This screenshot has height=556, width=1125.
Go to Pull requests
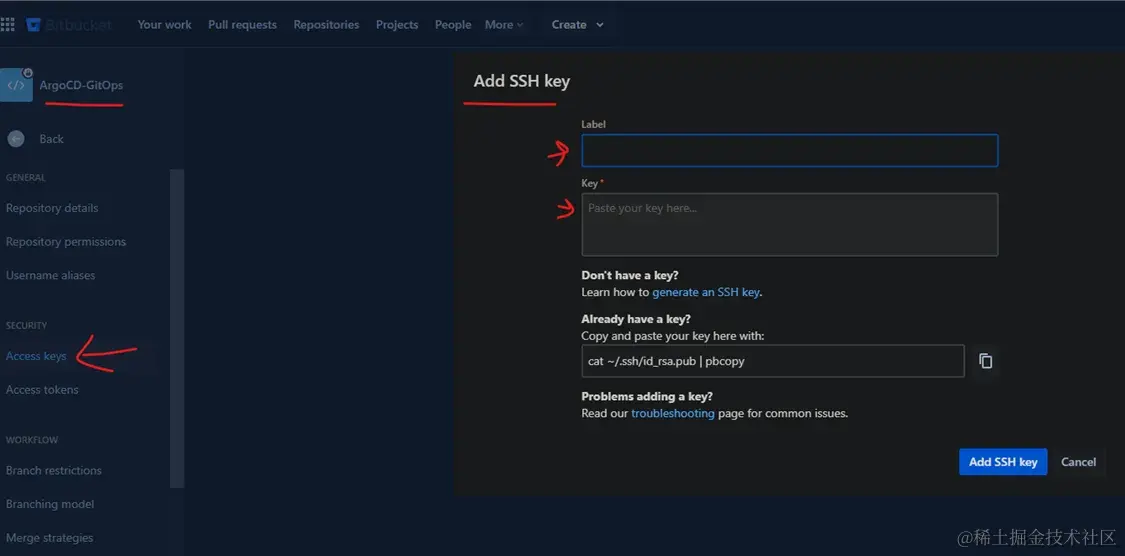[242, 24]
